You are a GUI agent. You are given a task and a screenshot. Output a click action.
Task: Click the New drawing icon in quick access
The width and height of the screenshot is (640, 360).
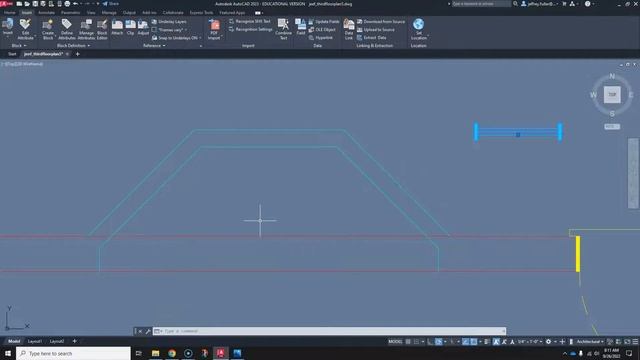pos(19,4)
